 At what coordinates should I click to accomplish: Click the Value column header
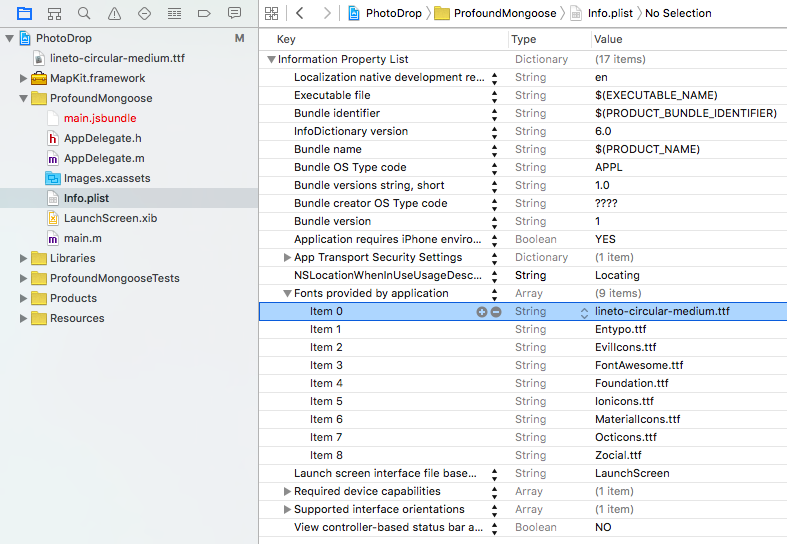pyautogui.click(x=608, y=40)
